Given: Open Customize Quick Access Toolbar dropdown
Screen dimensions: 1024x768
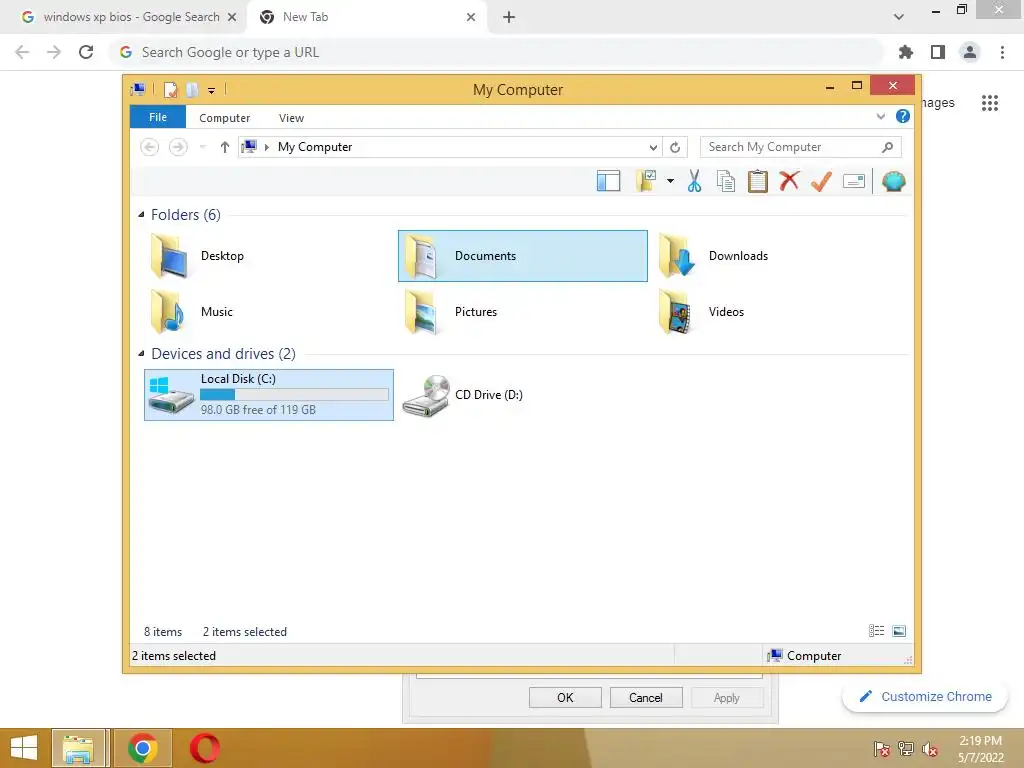Looking at the screenshot, I should (212, 90).
